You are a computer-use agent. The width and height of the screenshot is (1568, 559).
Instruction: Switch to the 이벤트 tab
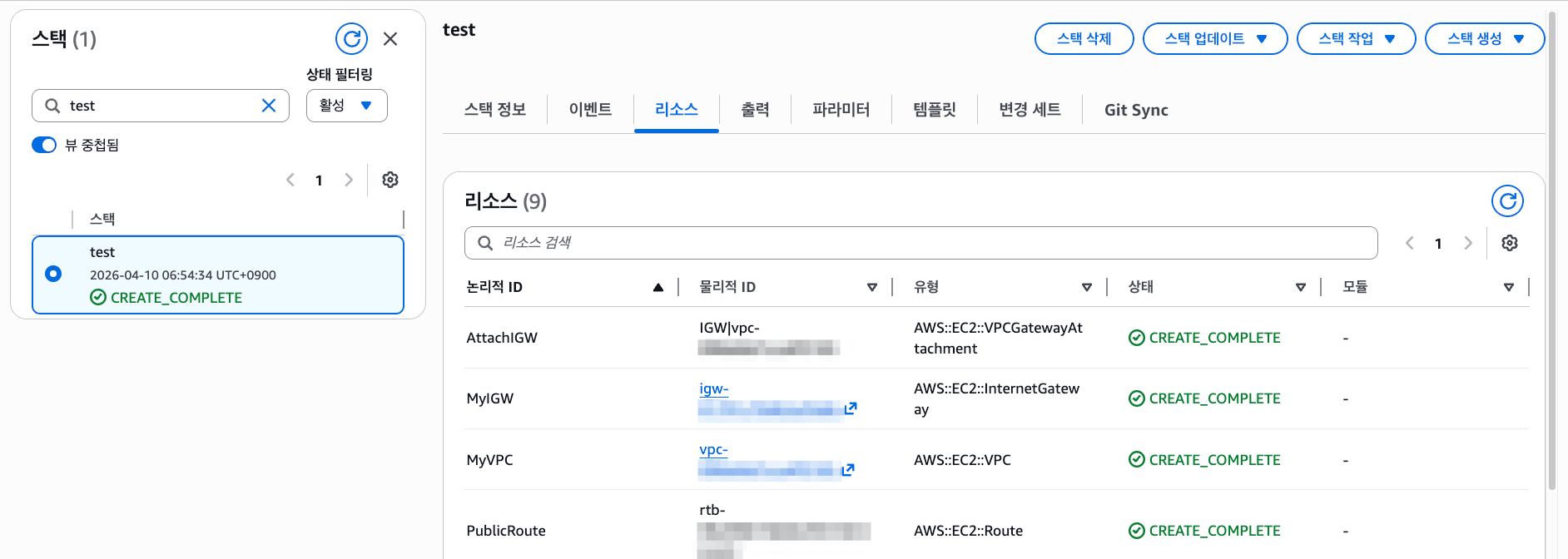[590, 110]
